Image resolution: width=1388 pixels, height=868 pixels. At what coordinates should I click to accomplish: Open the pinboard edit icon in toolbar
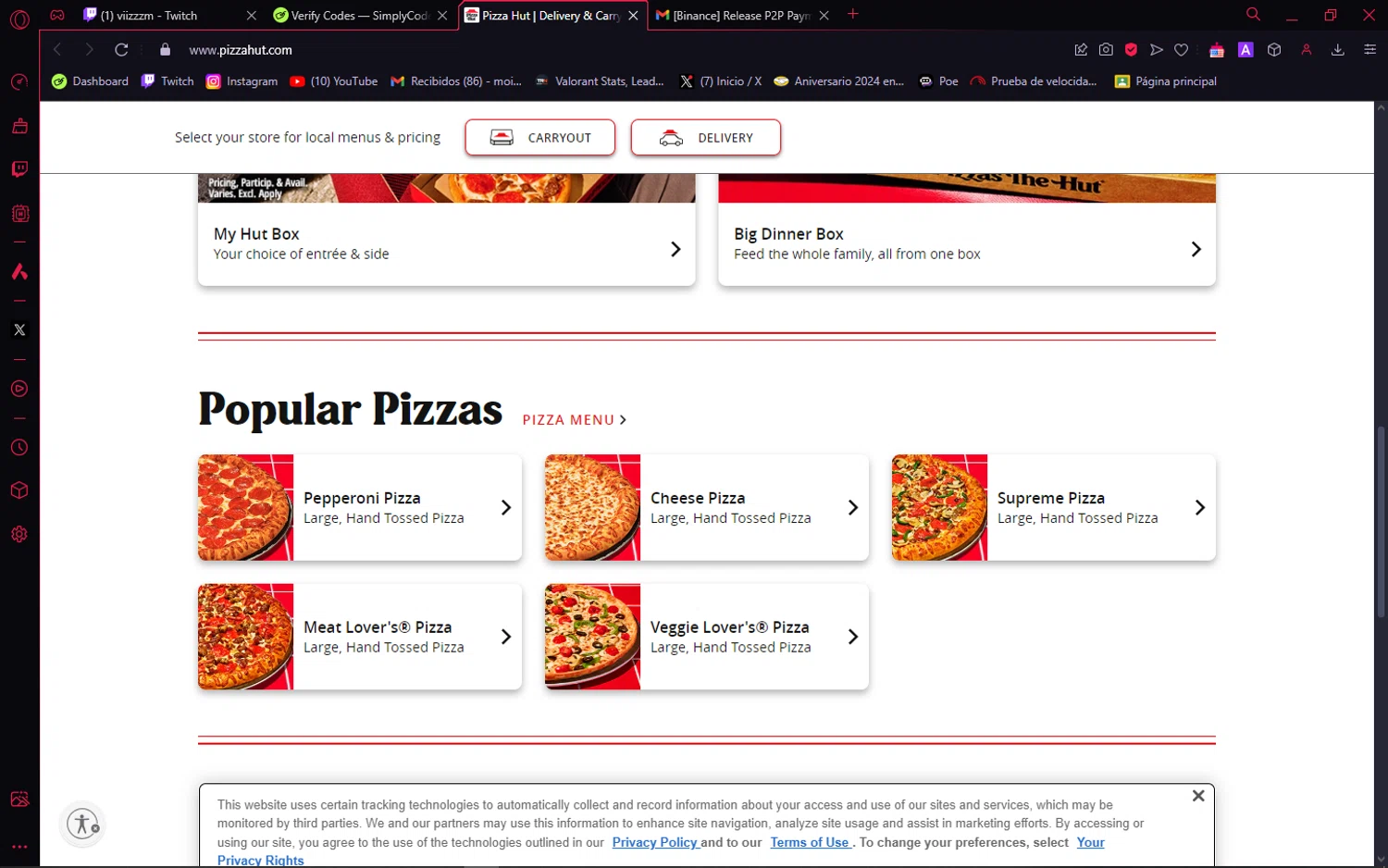[1081, 50]
